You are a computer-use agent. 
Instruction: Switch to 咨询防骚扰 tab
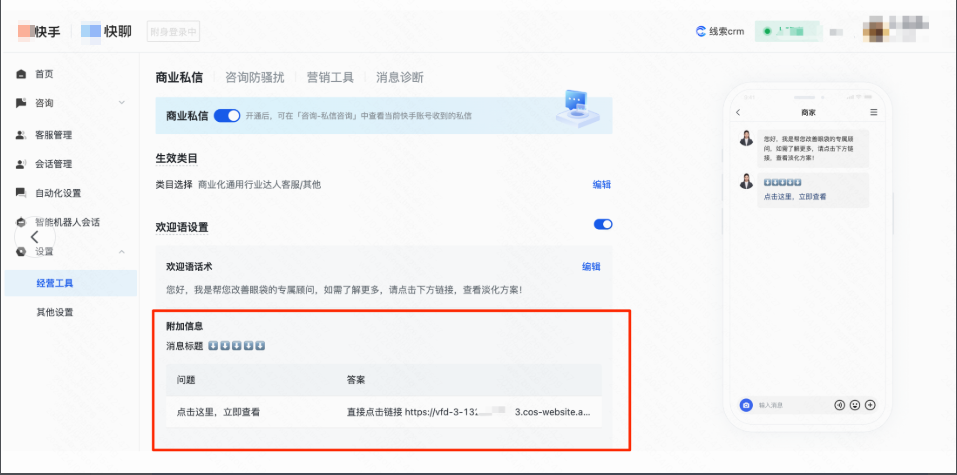tap(255, 78)
